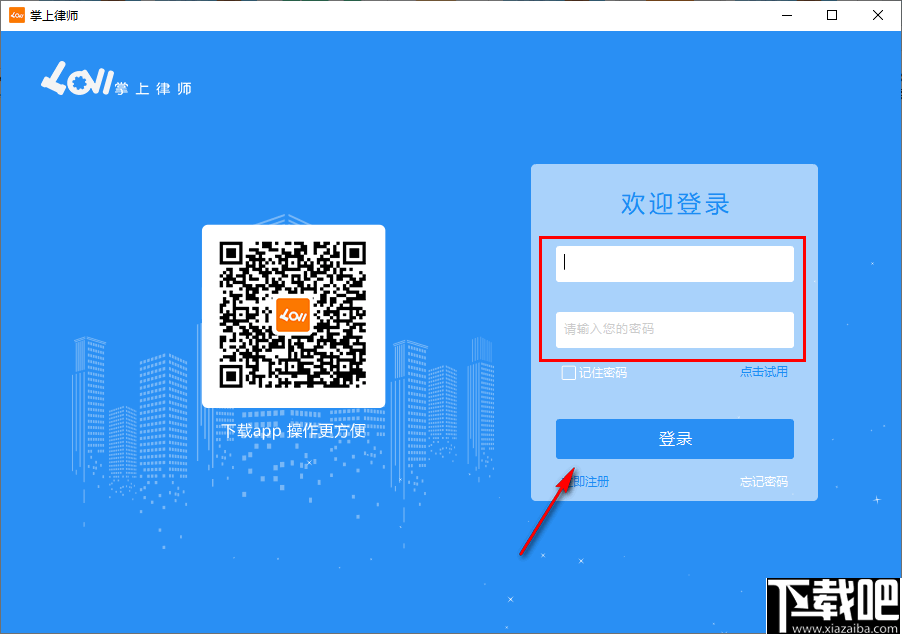Close the 掌上律师 window
The height and width of the screenshot is (634, 902).
click(x=877, y=15)
